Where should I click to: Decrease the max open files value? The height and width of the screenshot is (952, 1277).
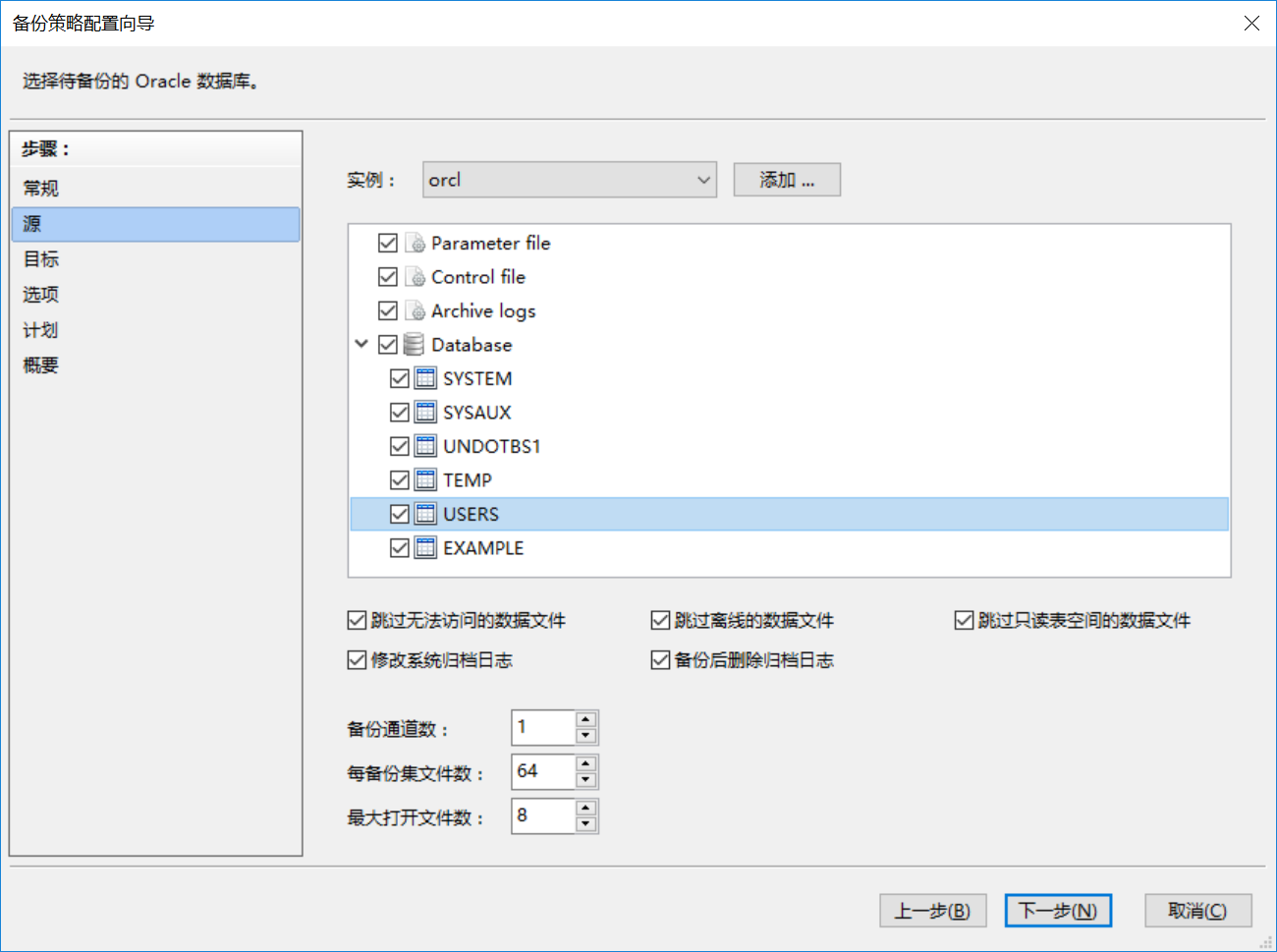pyautogui.click(x=586, y=824)
